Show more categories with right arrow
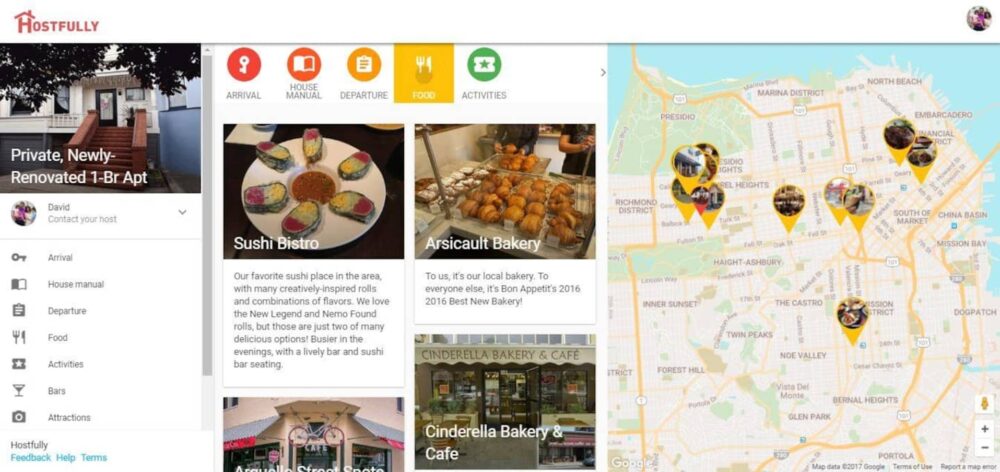The image size is (1000, 472). 603,73
